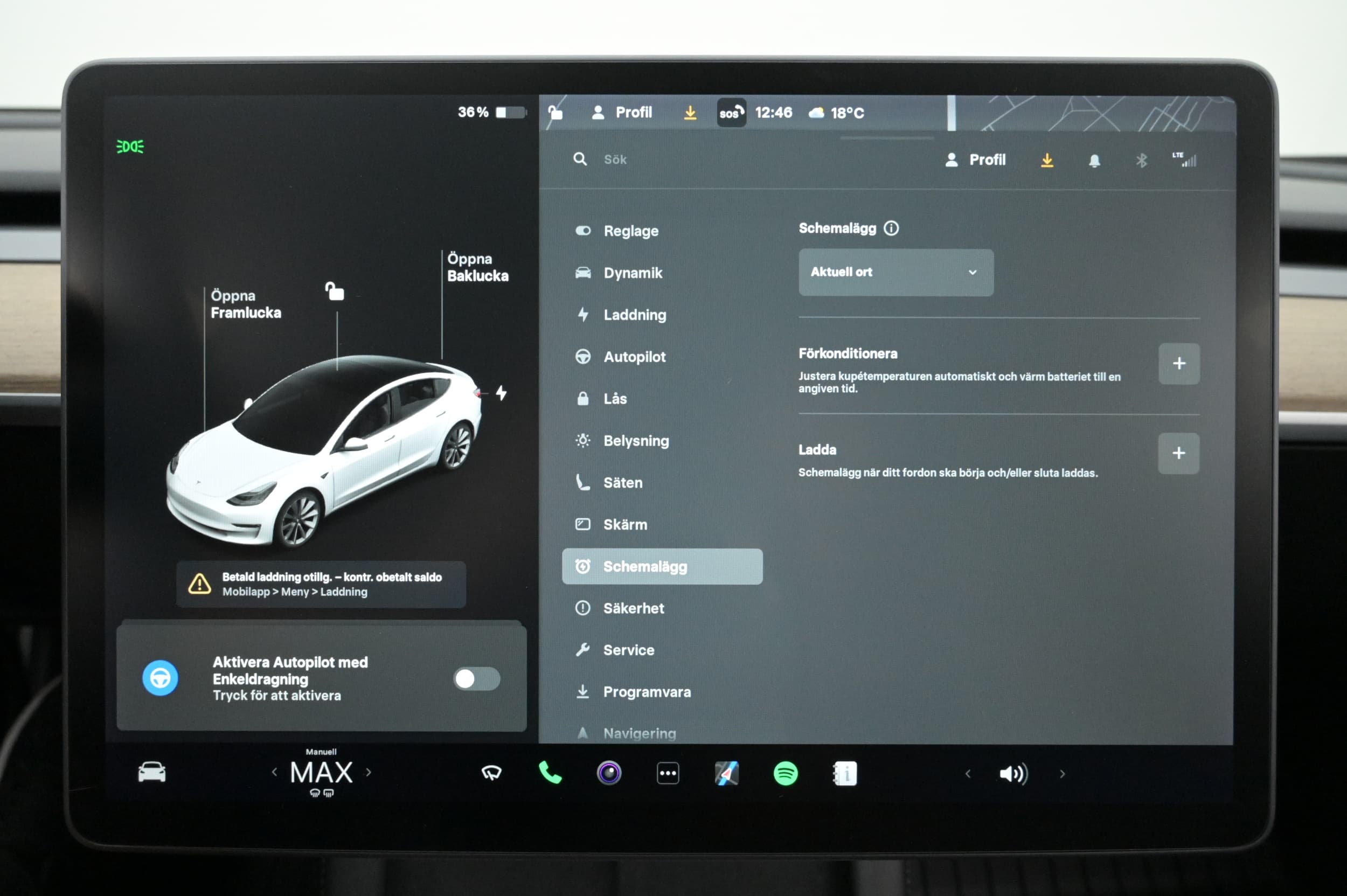This screenshot has height=896, width=1347.
Task: Open the Aktuell ort location dropdown
Action: click(895, 272)
